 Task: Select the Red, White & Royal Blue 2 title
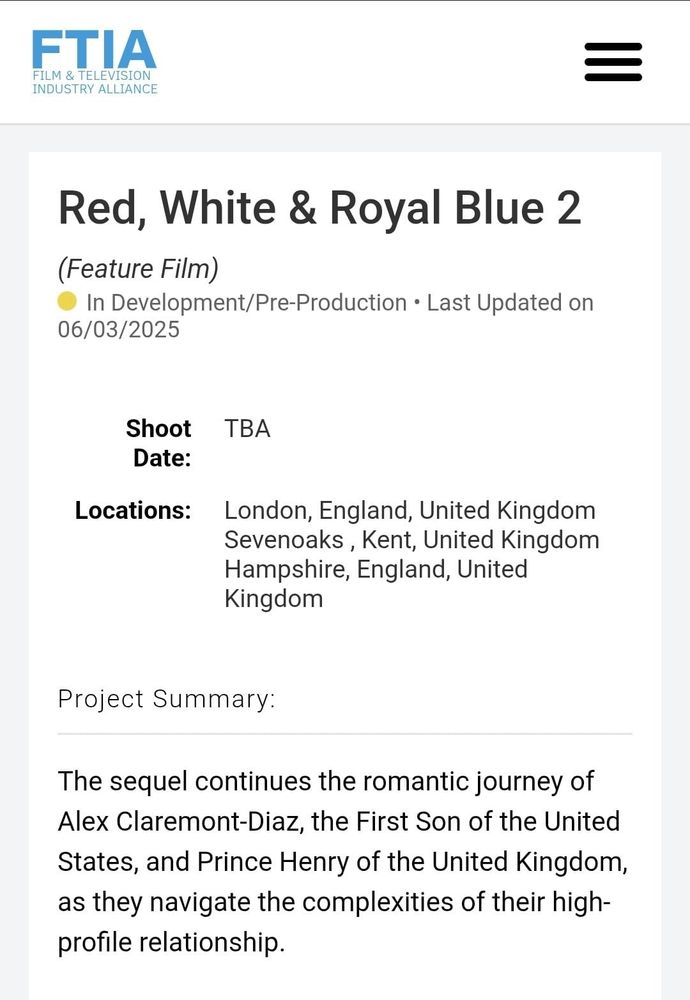pyautogui.click(x=319, y=208)
